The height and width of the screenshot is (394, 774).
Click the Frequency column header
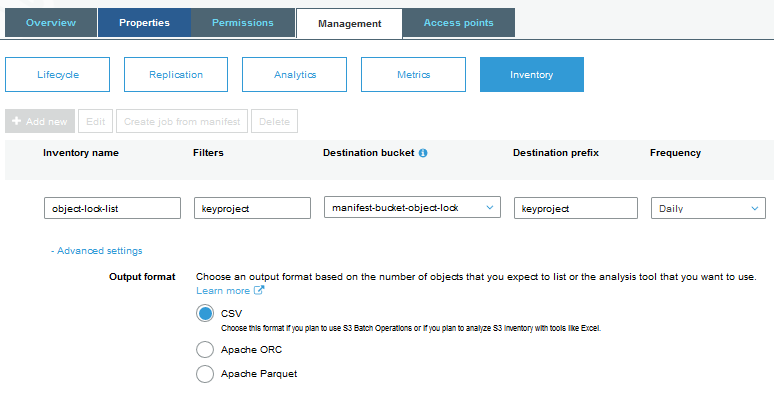coord(675,153)
